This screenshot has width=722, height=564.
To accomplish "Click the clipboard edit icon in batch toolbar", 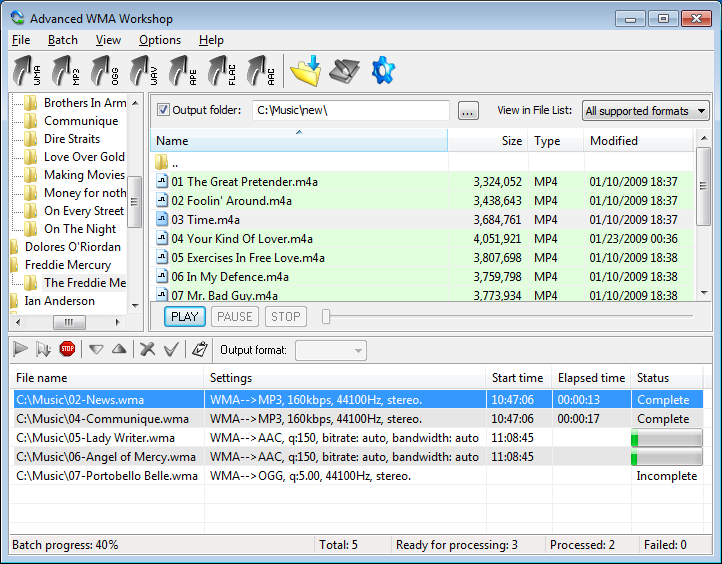I will [200, 349].
